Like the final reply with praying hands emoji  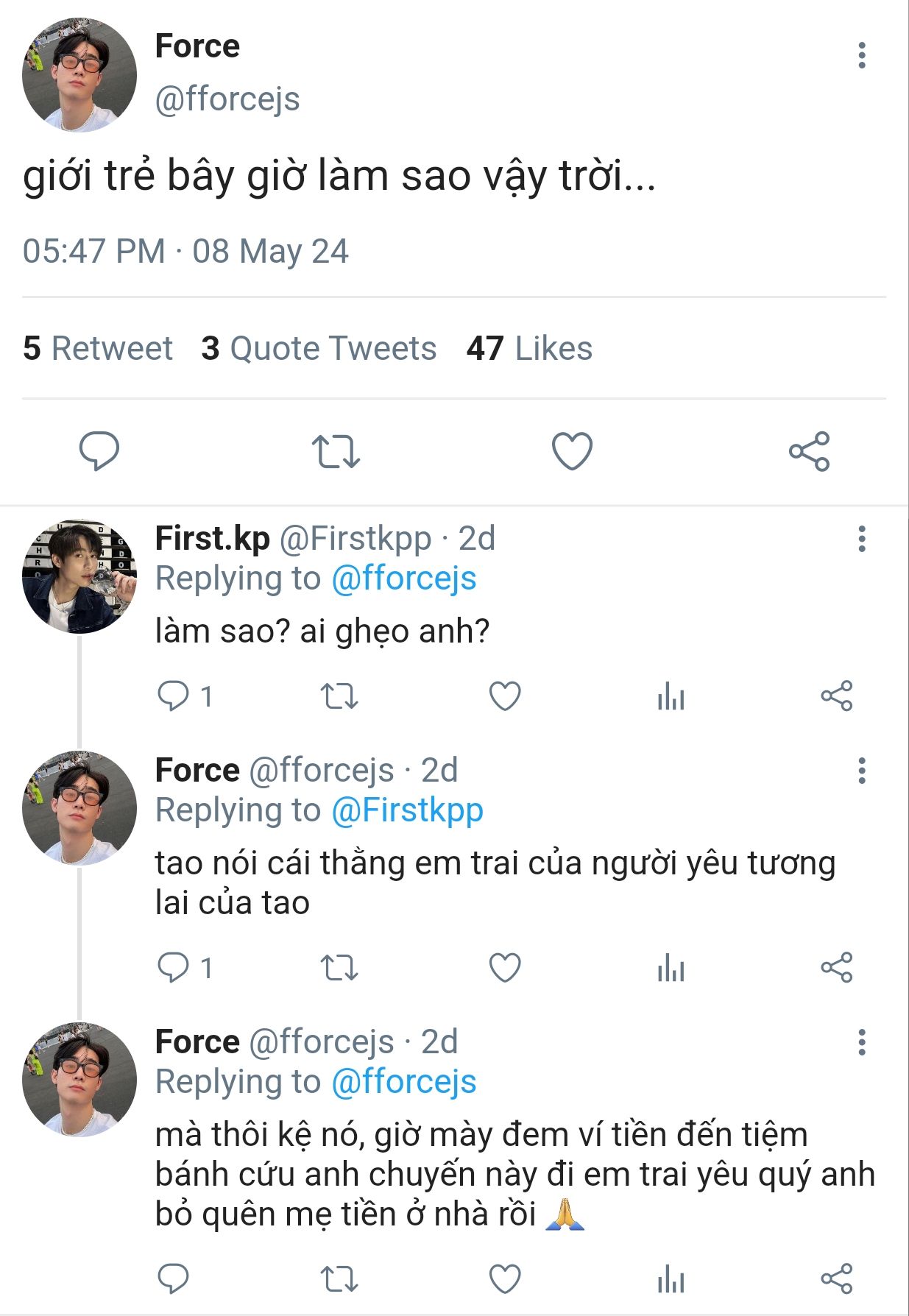coord(505,1279)
